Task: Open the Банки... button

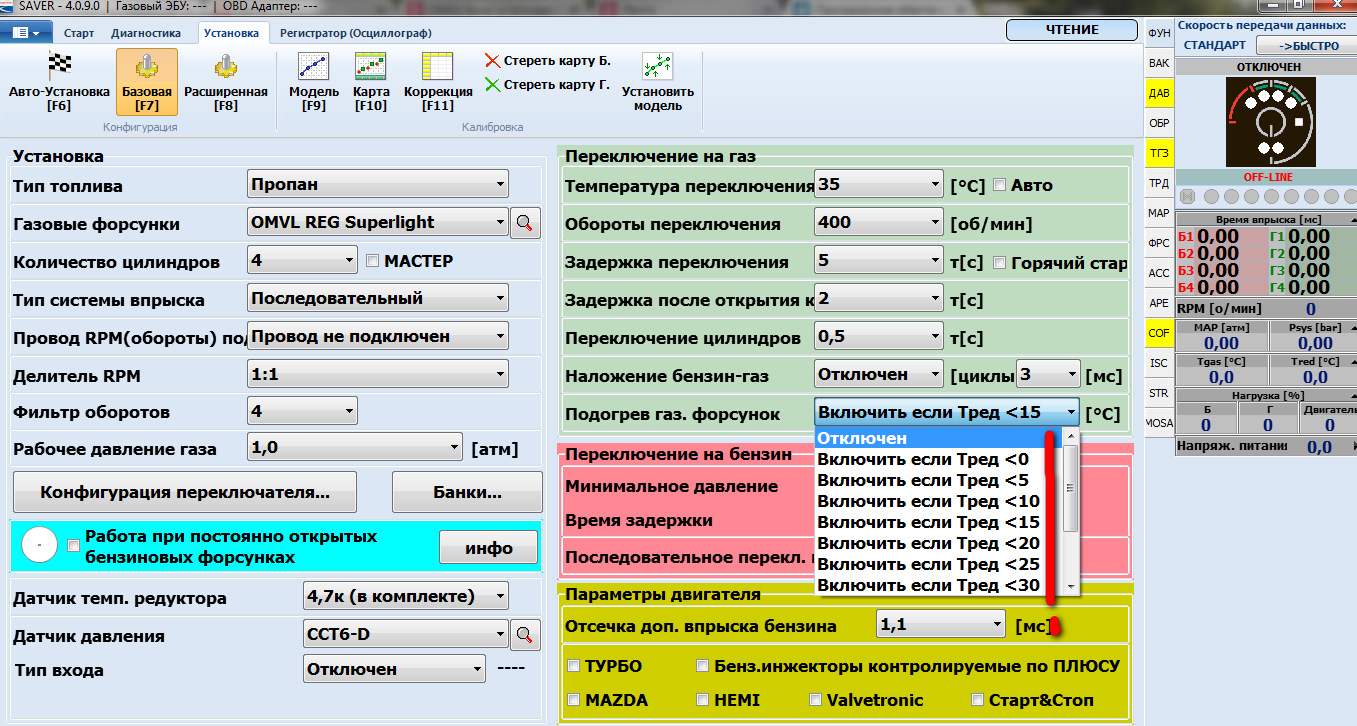Action: [x=467, y=492]
